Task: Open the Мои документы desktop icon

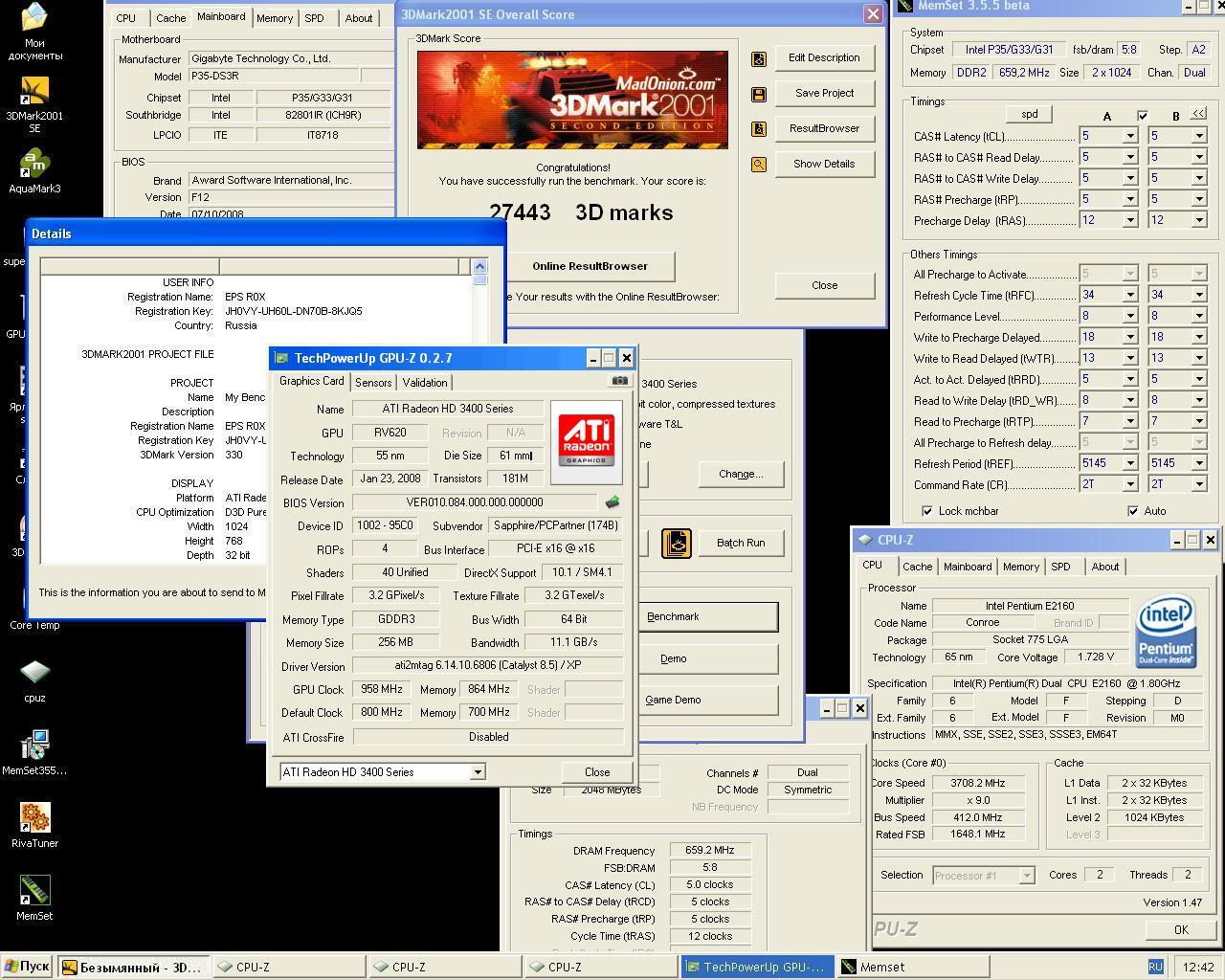Action: (34, 31)
